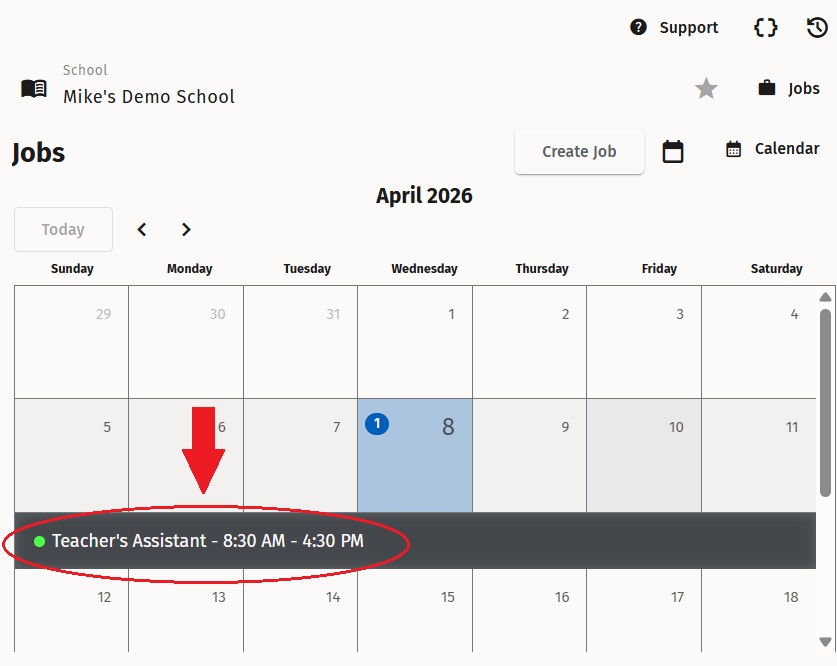The width and height of the screenshot is (837, 666).
Task: Open the curly braces developer icon
Action: coord(765,27)
